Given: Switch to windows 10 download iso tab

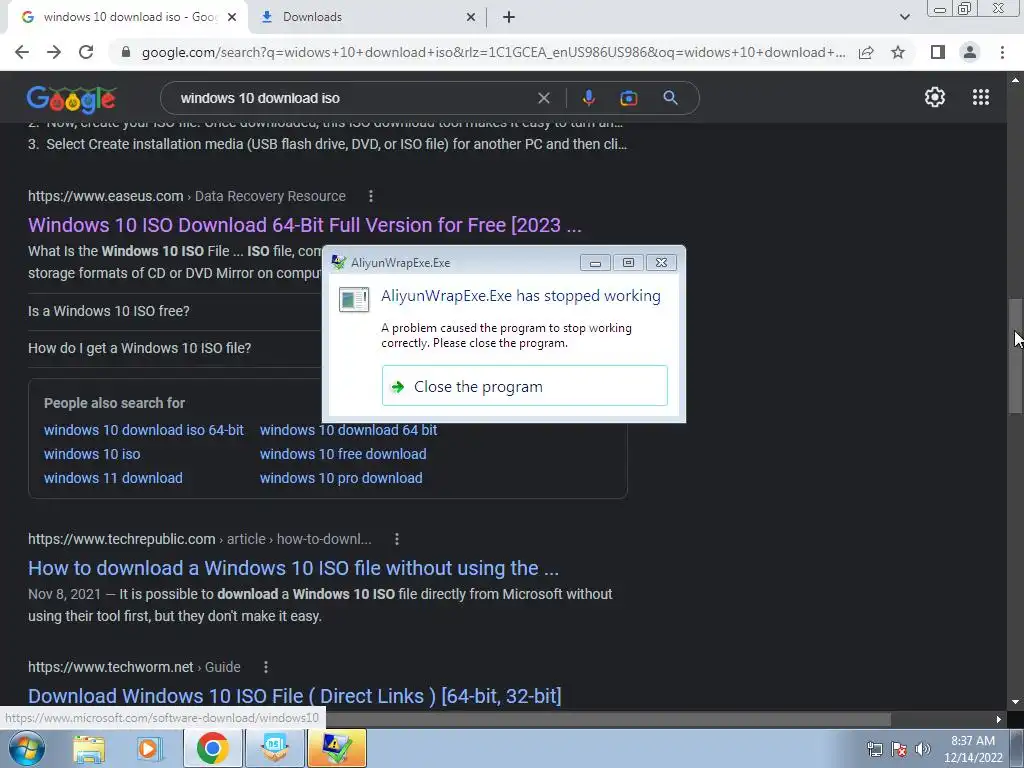Looking at the screenshot, I should [x=128, y=17].
